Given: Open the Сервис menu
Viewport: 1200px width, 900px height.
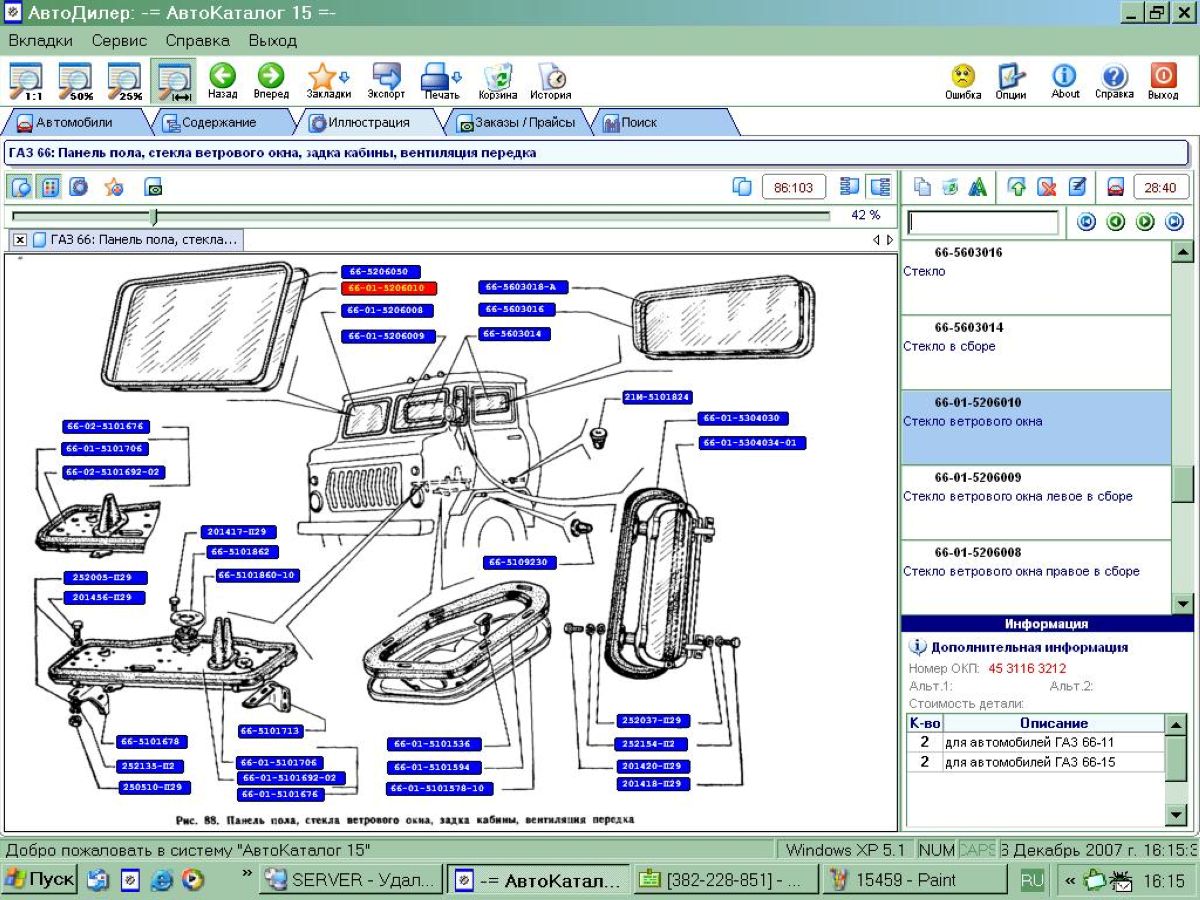Looking at the screenshot, I should (x=119, y=41).
